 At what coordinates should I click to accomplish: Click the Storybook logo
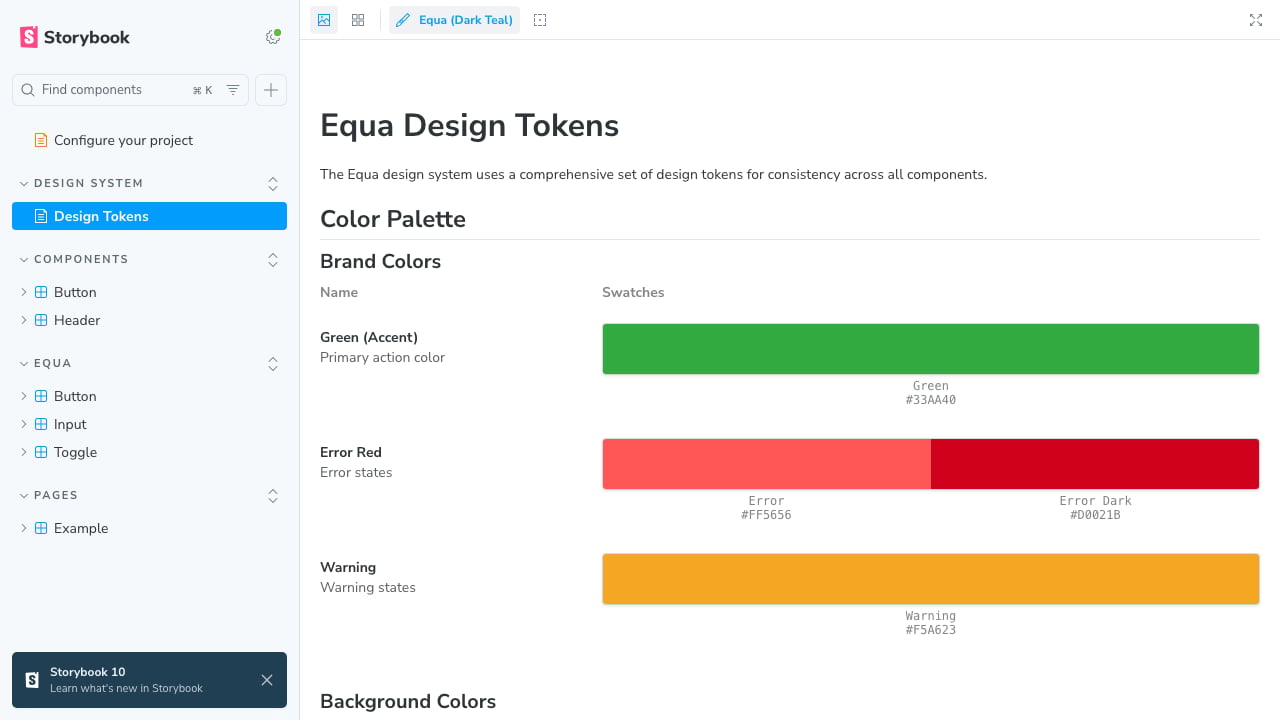75,37
